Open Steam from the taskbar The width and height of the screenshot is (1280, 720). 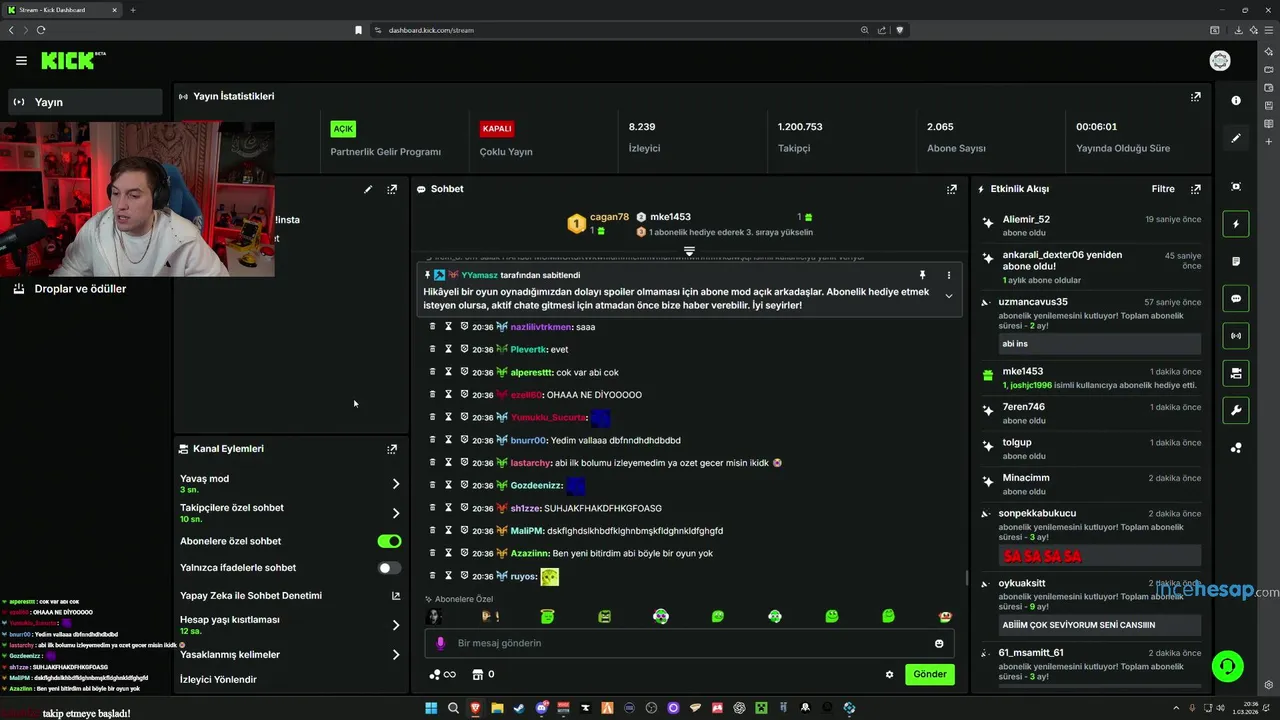tap(519, 708)
